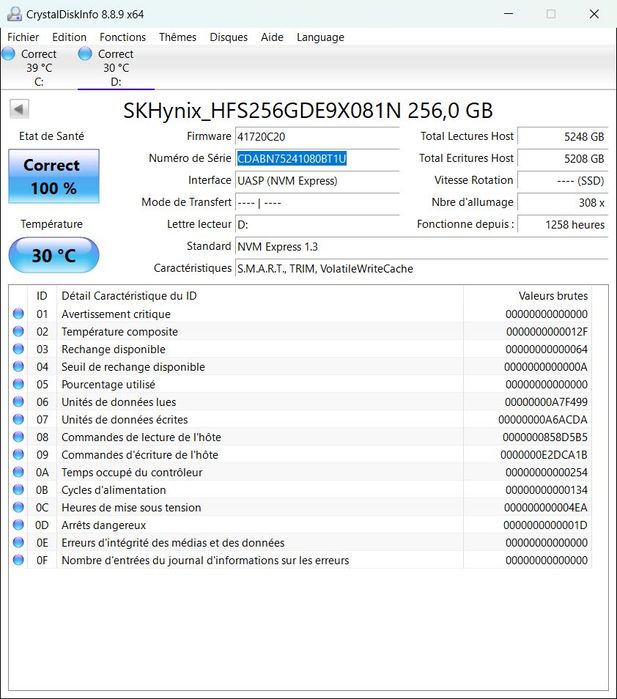
Task: Click status orb of Température composite row
Action: tap(18, 331)
